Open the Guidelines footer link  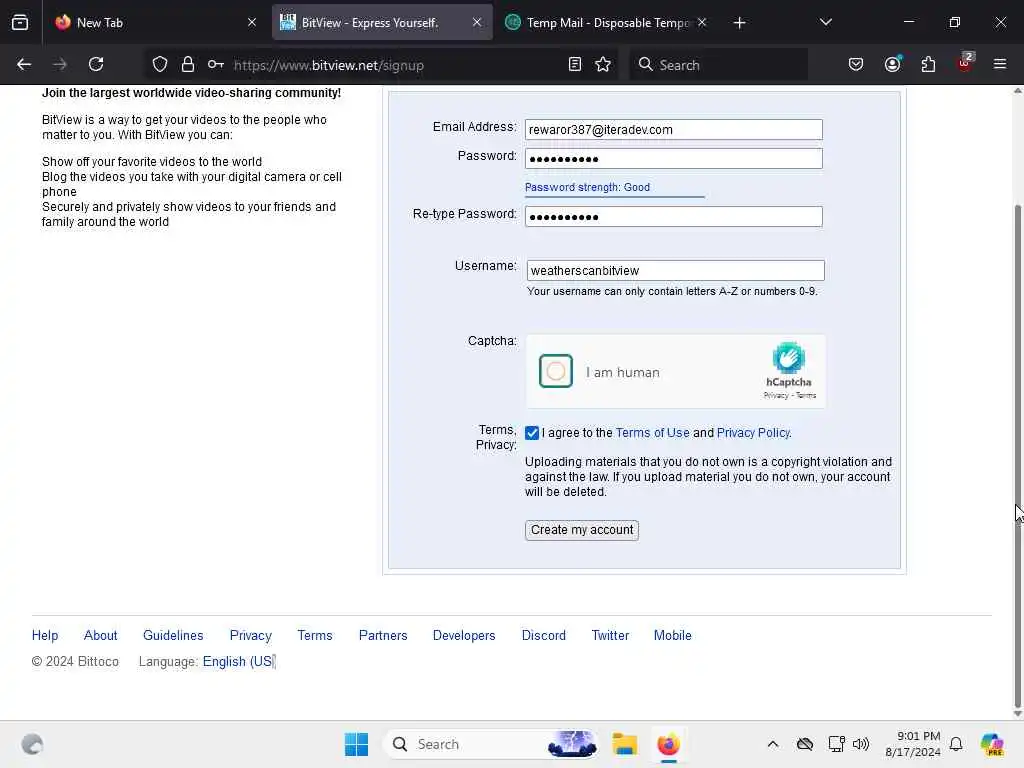[x=173, y=635]
